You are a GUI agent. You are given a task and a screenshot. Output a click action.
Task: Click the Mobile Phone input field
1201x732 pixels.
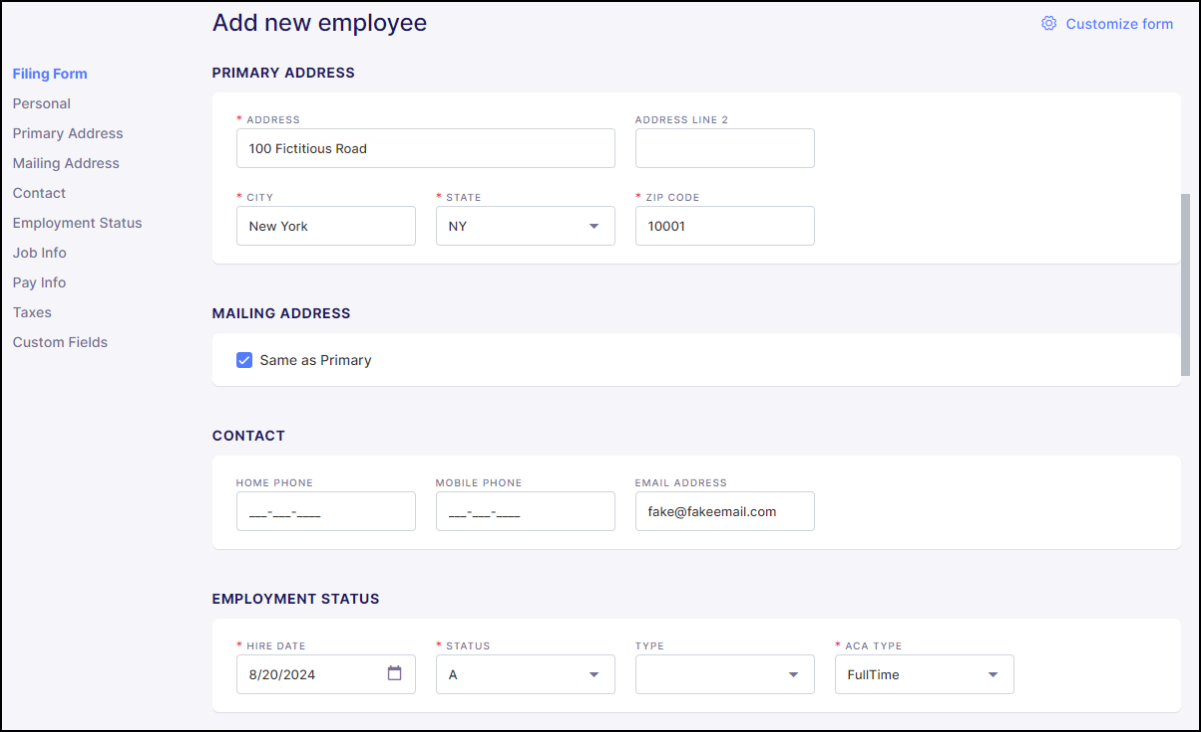tap(525, 511)
